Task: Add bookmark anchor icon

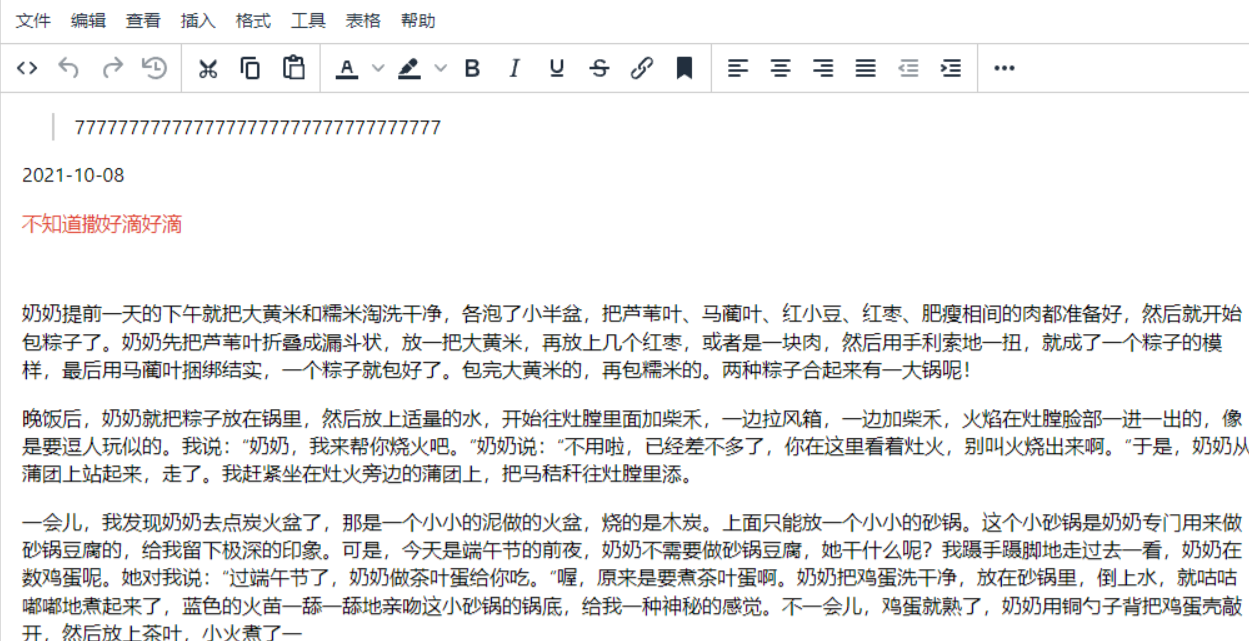Action: (684, 68)
